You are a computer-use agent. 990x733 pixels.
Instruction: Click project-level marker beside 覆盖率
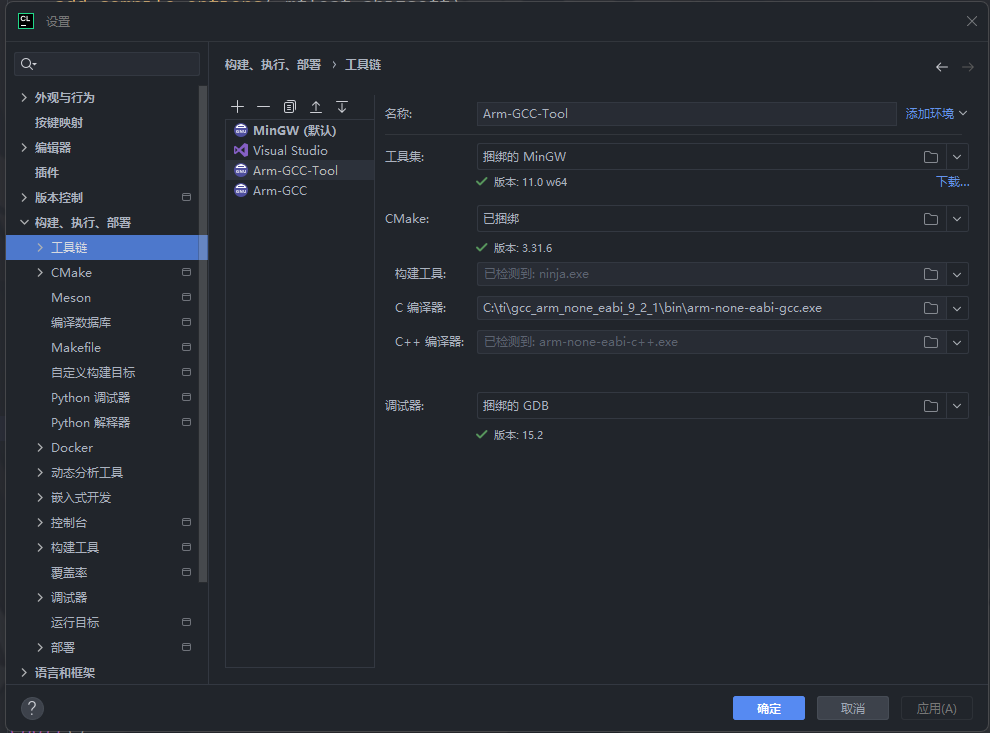point(186,572)
